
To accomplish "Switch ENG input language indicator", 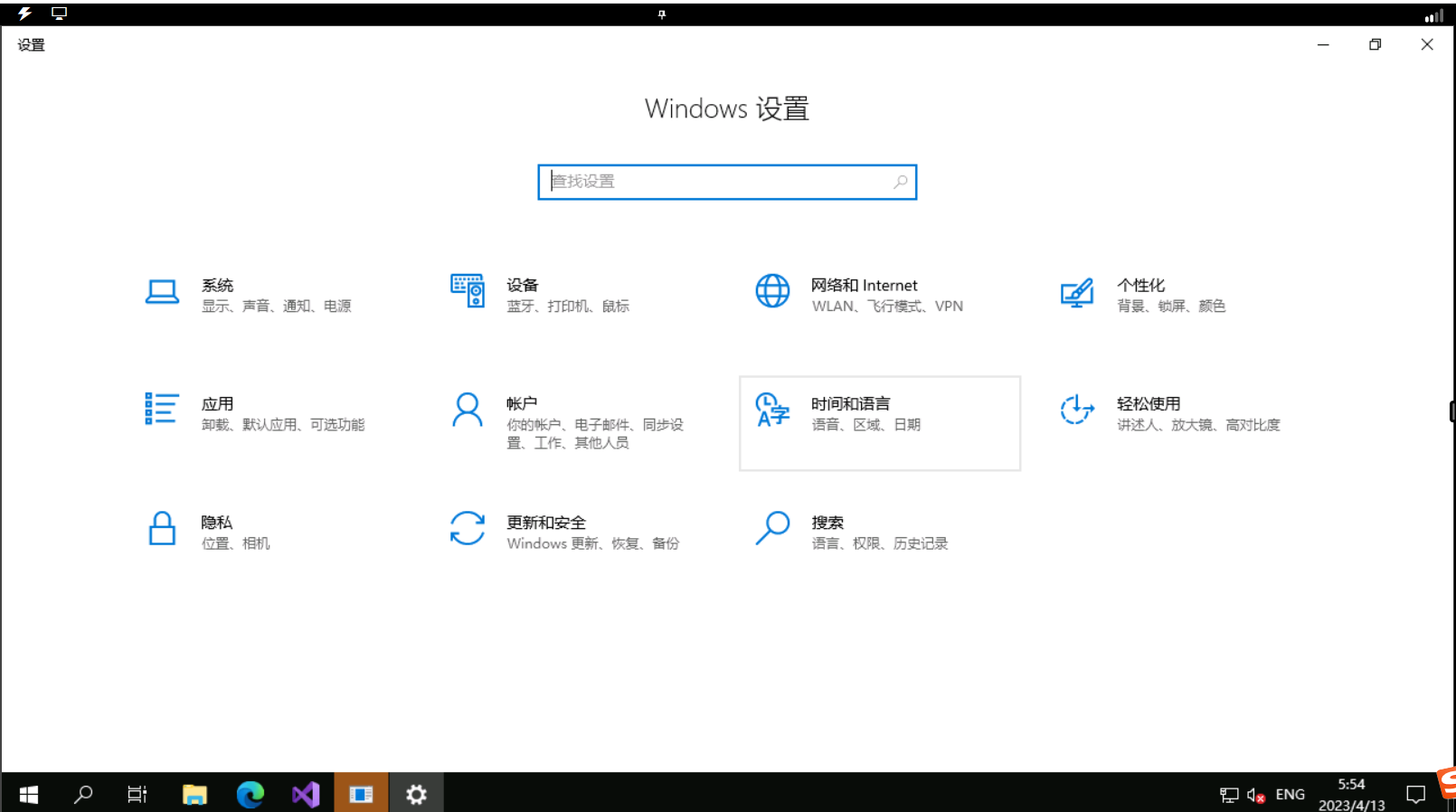I will [1290, 795].
